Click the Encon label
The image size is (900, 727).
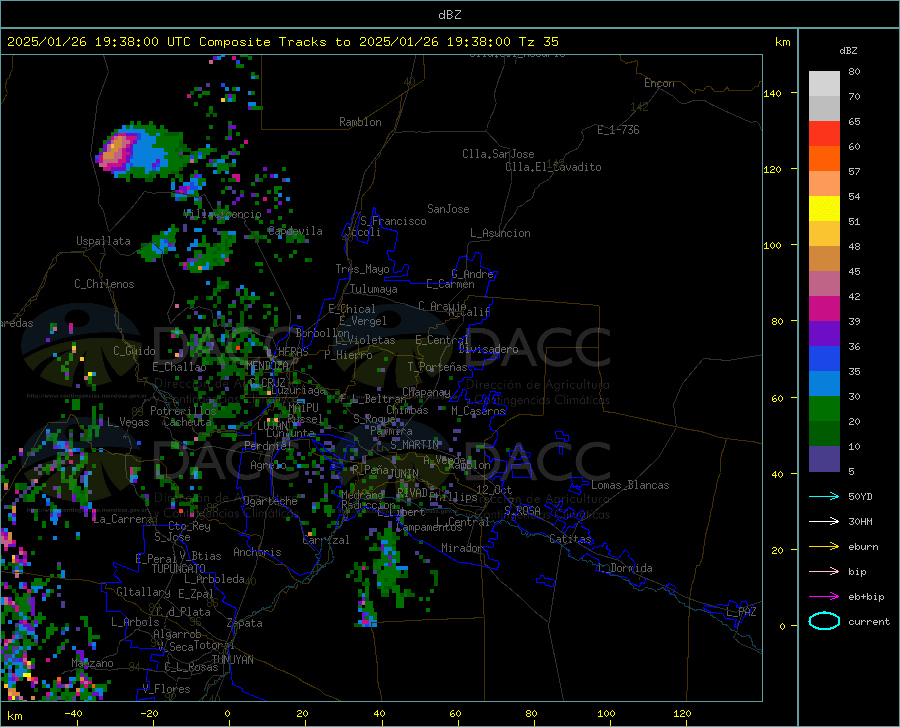[659, 83]
